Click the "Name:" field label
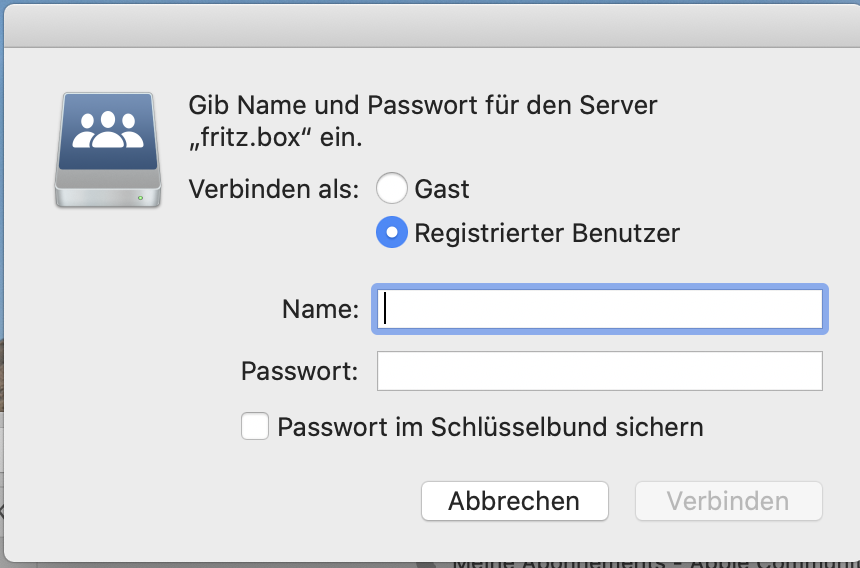Screen dimensions: 860x568 coord(320,309)
